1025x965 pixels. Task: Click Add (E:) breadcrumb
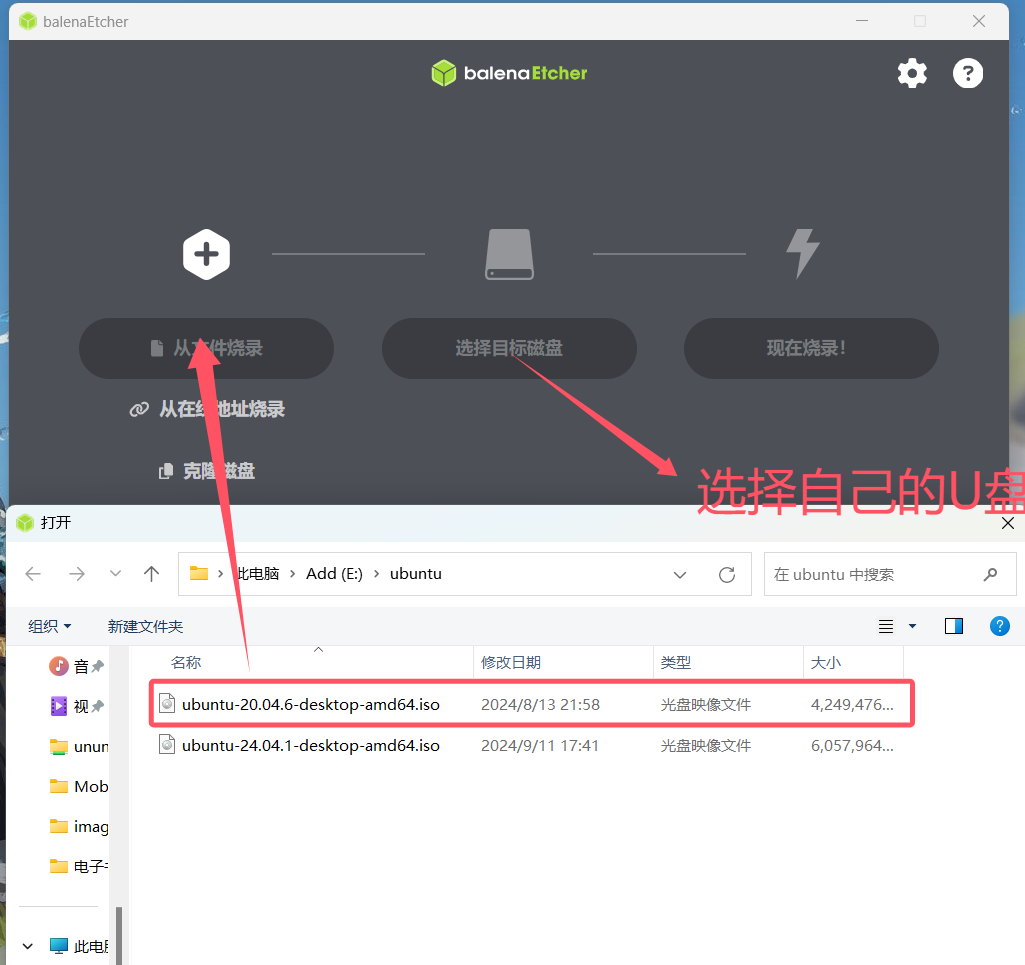tap(334, 574)
